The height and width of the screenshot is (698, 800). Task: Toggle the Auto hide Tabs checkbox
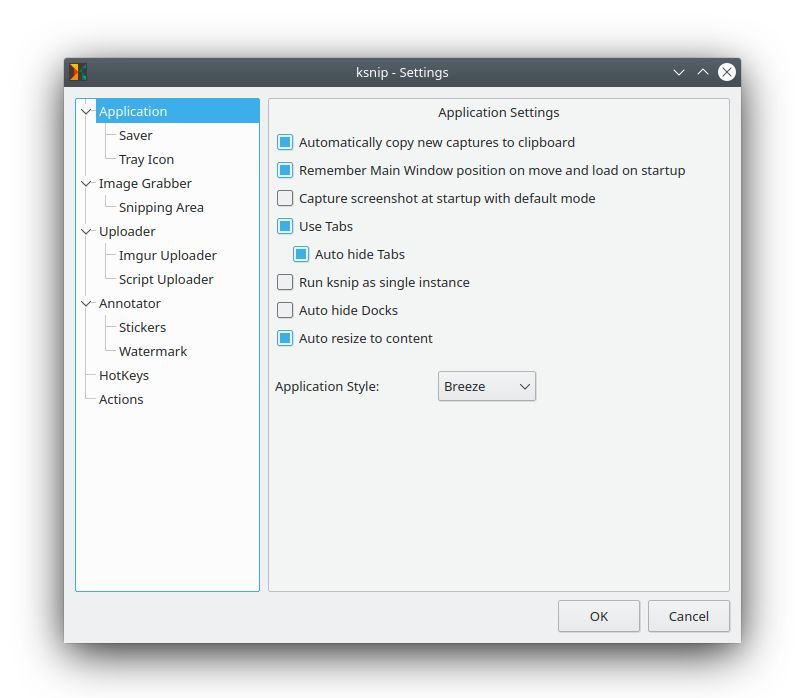301,254
